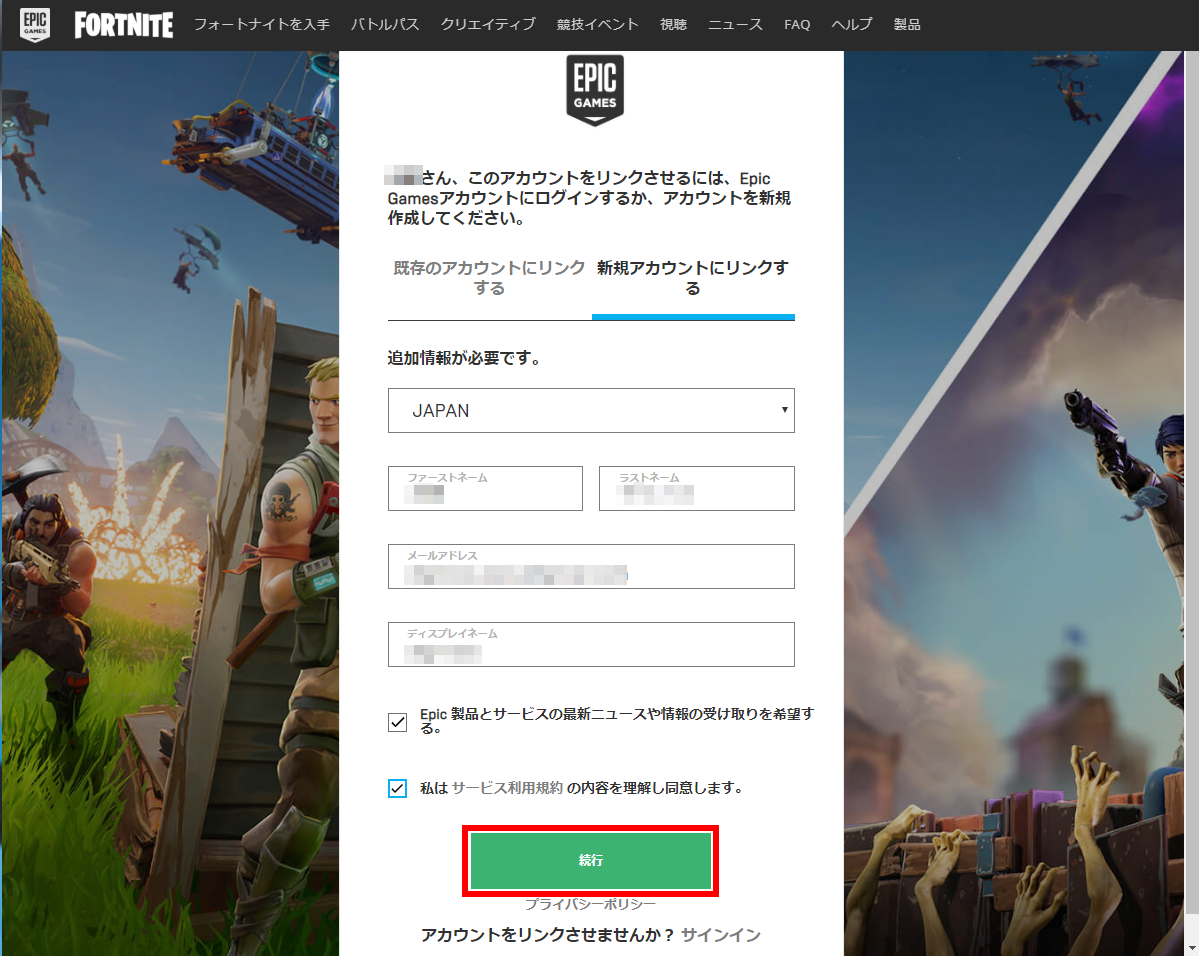Click the scrollbar down arrow at bottom right

[1191, 948]
